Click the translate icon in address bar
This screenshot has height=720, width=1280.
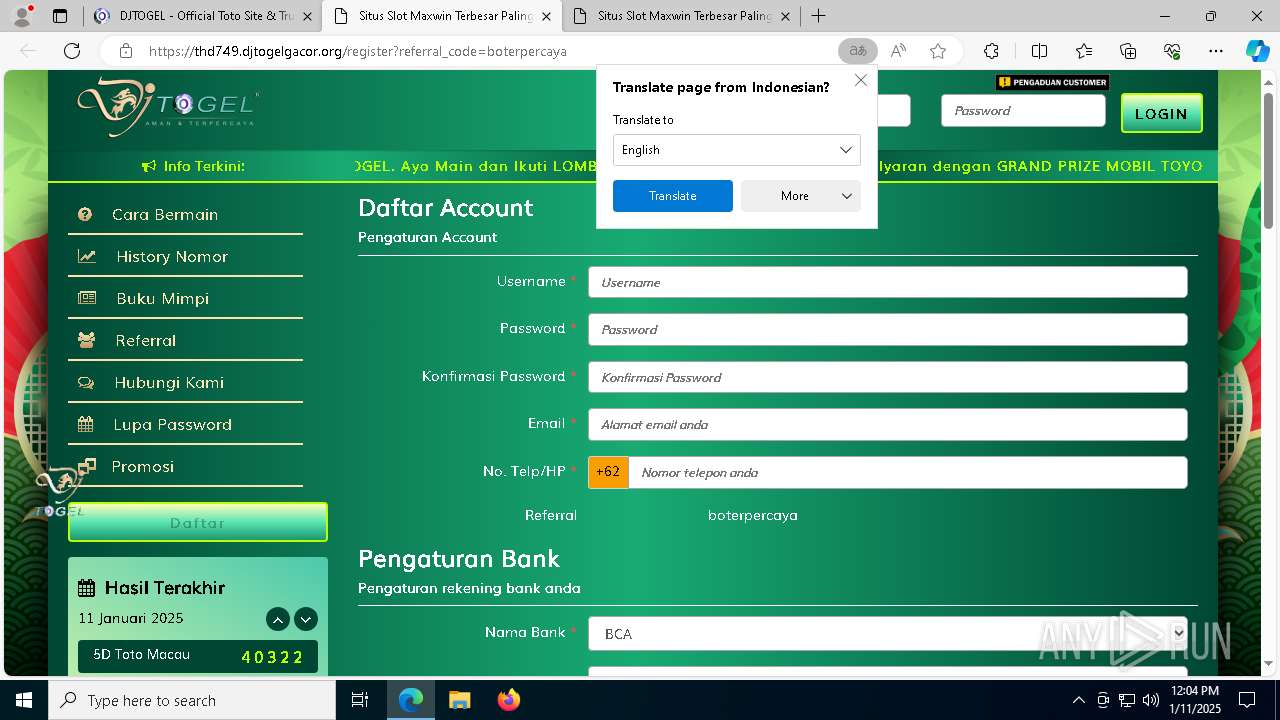(x=858, y=51)
